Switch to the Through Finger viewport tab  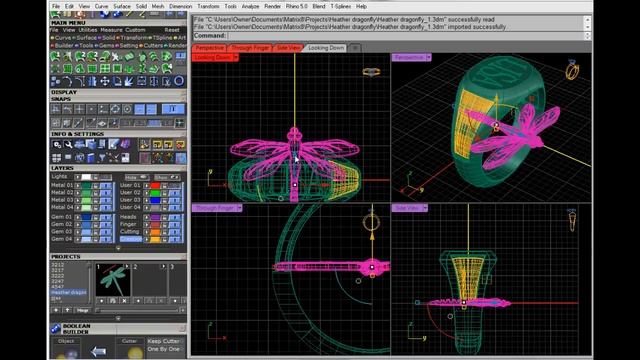click(250, 48)
